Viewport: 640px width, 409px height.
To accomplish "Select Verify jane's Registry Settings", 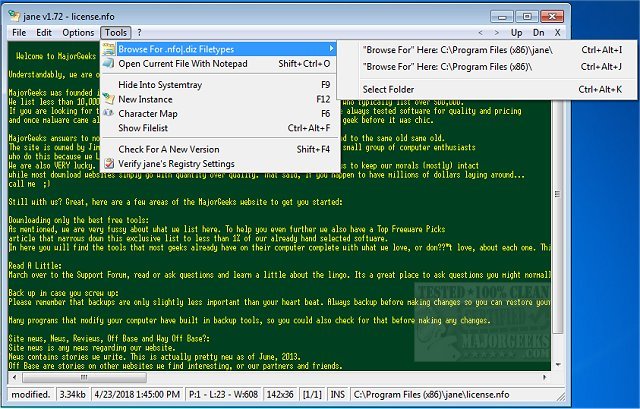I will 219,164.
